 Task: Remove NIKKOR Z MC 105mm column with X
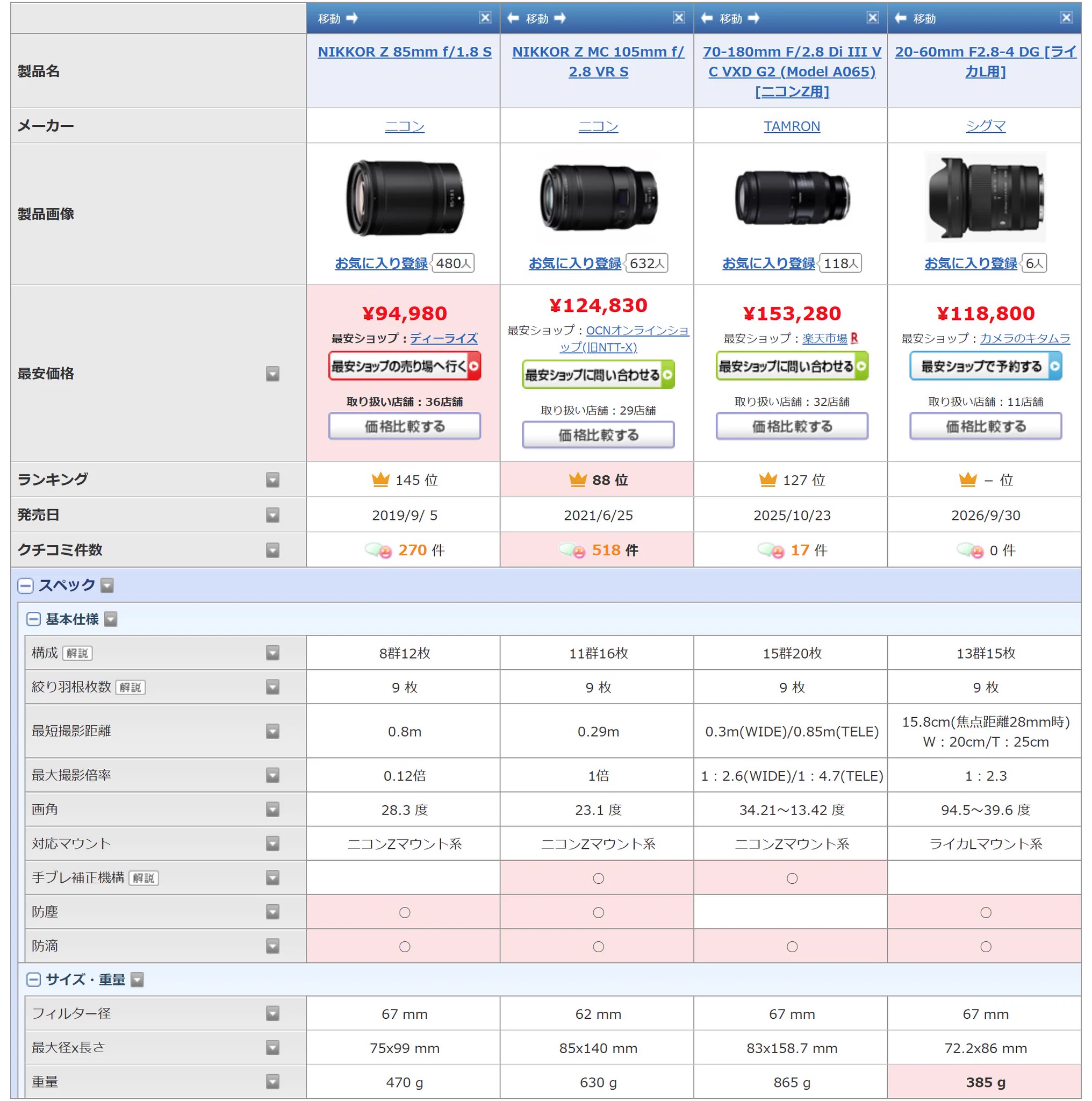pyautogui.click(x=679, y=18)
